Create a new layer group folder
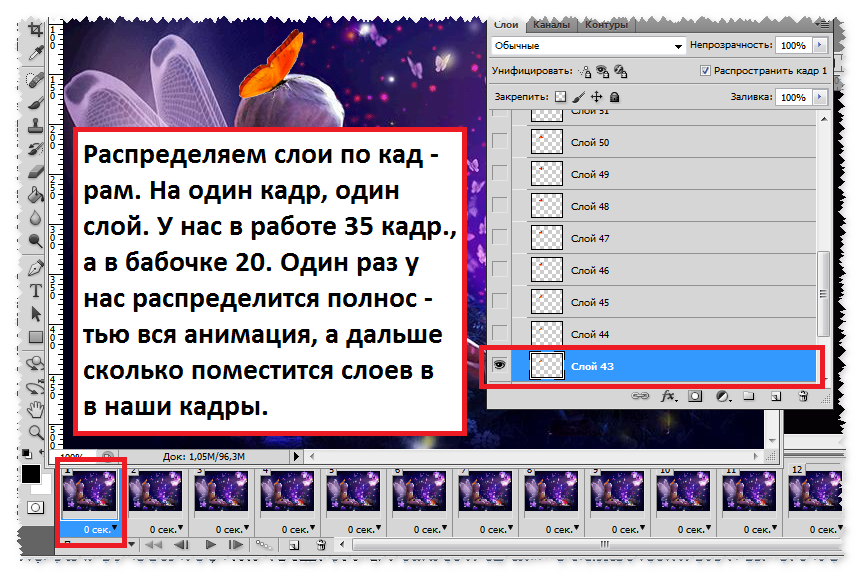Screen dimensions: 862x579 coord(749,396)
